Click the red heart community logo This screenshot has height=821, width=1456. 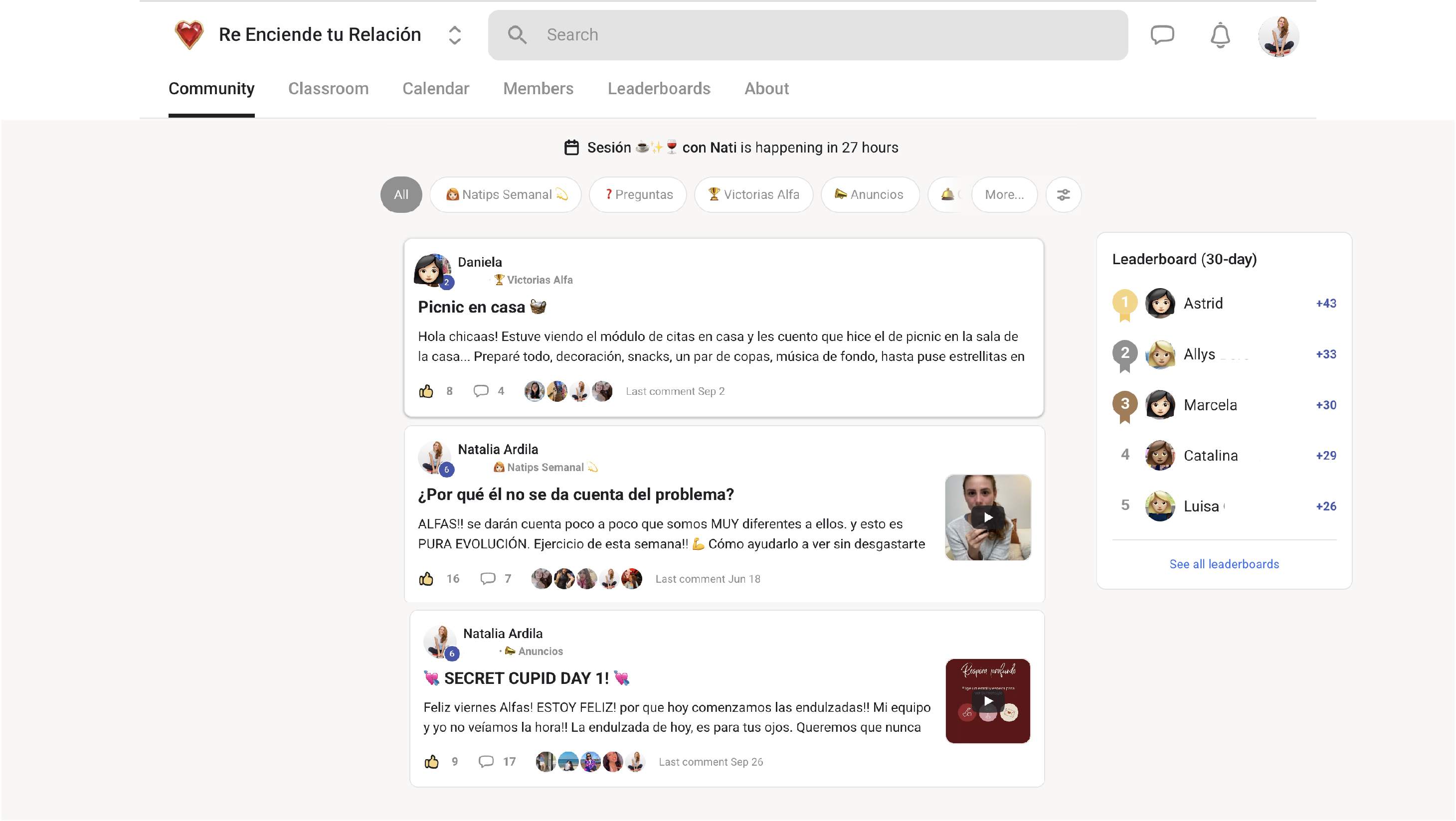point(189,35)
